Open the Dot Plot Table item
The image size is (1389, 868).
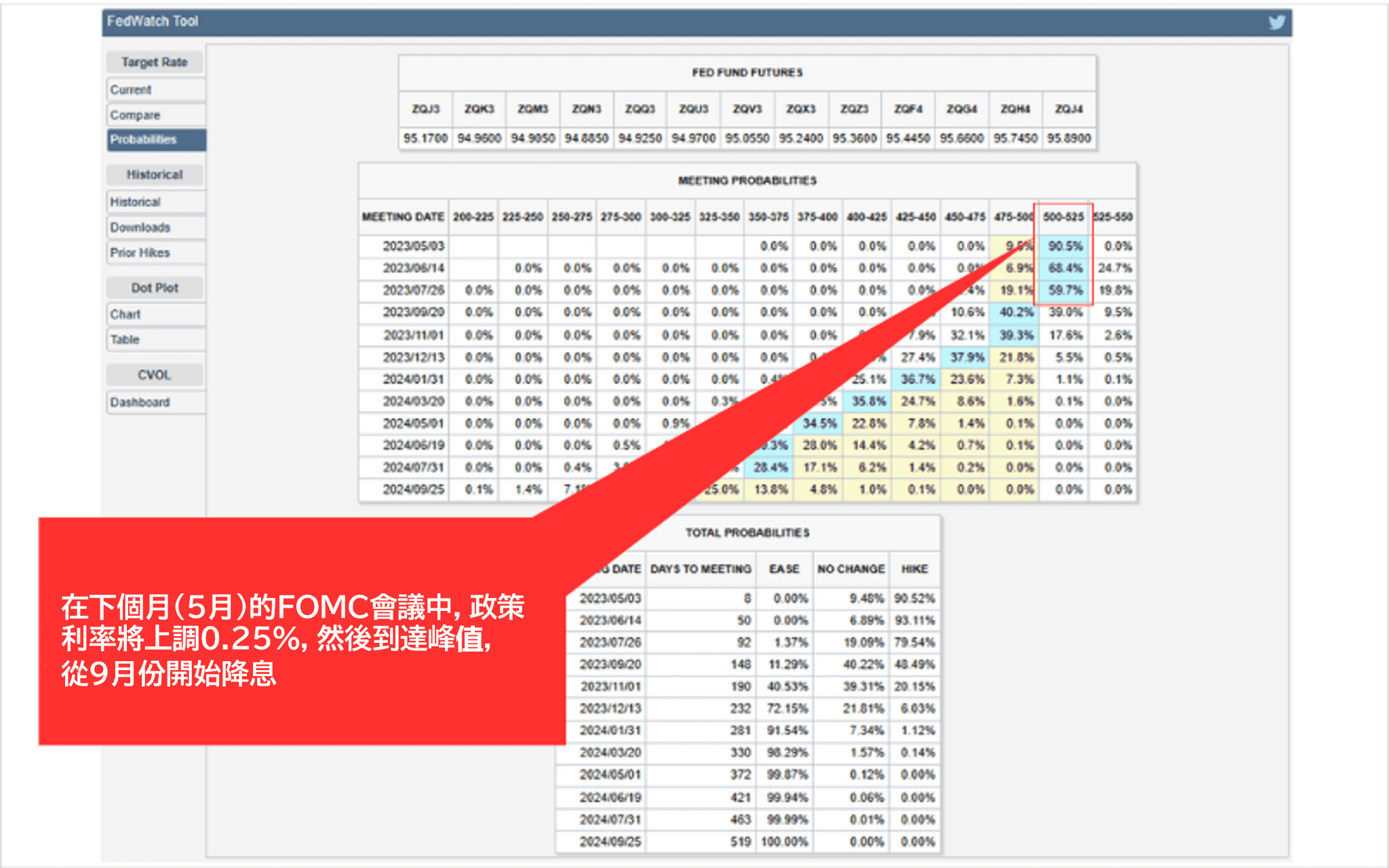click(x=155, y=339)
